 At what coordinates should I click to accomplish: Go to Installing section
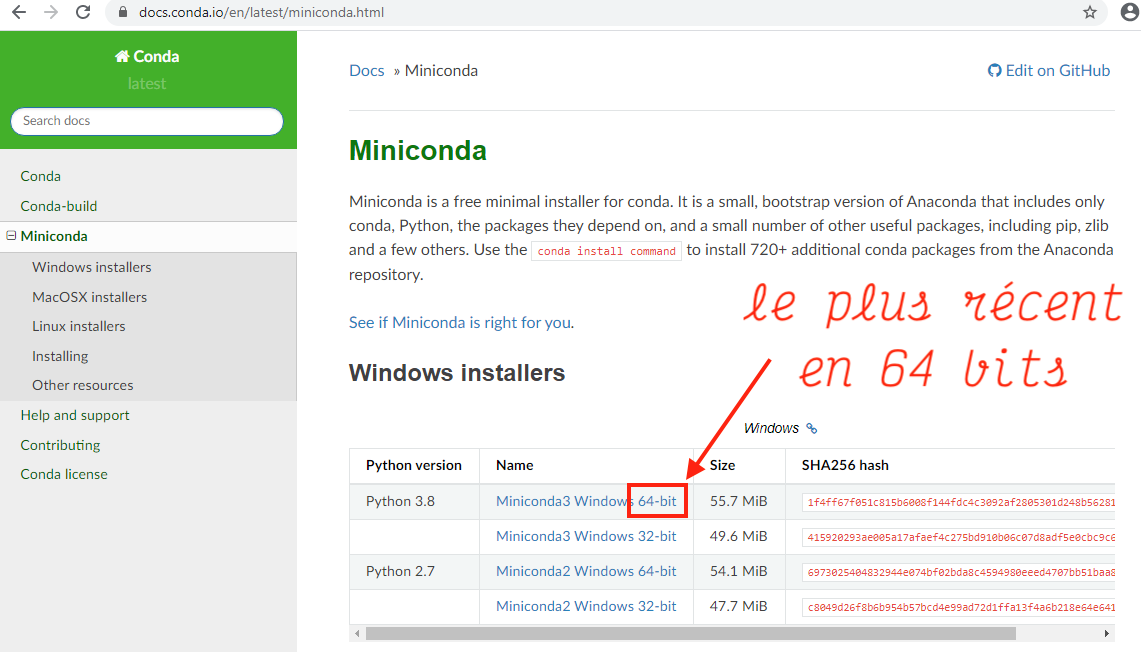pos(60,356)
